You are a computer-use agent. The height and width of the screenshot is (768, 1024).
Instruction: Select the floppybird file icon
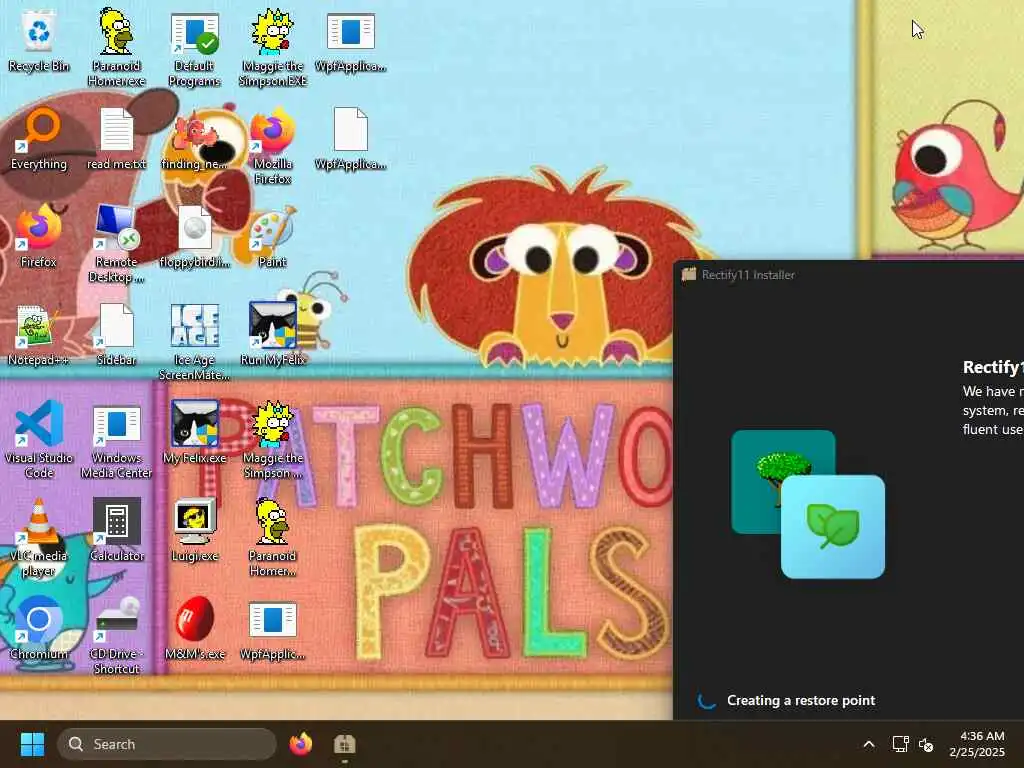[x=194, y=236]
